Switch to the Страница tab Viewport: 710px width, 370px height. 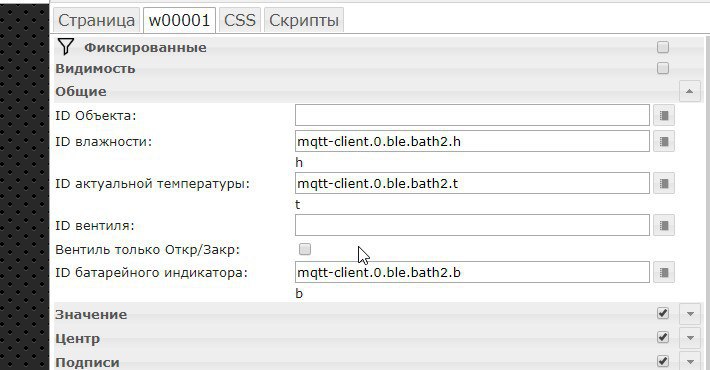coord(96,20)
